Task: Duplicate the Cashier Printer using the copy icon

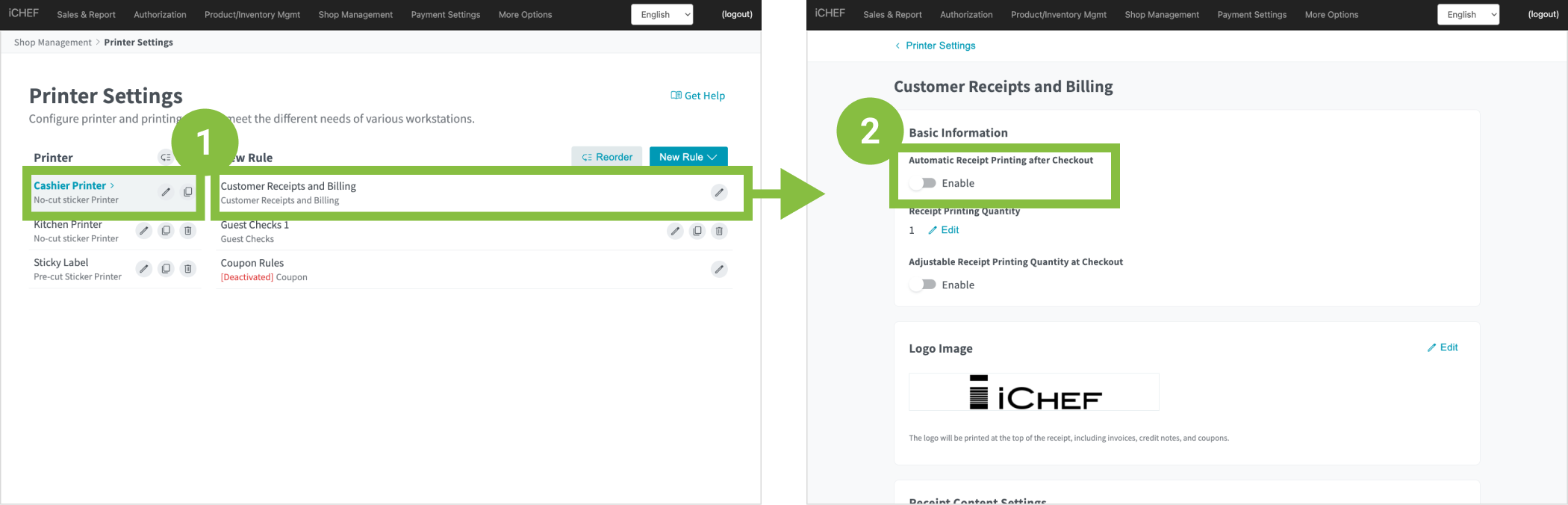Action: (x=187, y=192)
